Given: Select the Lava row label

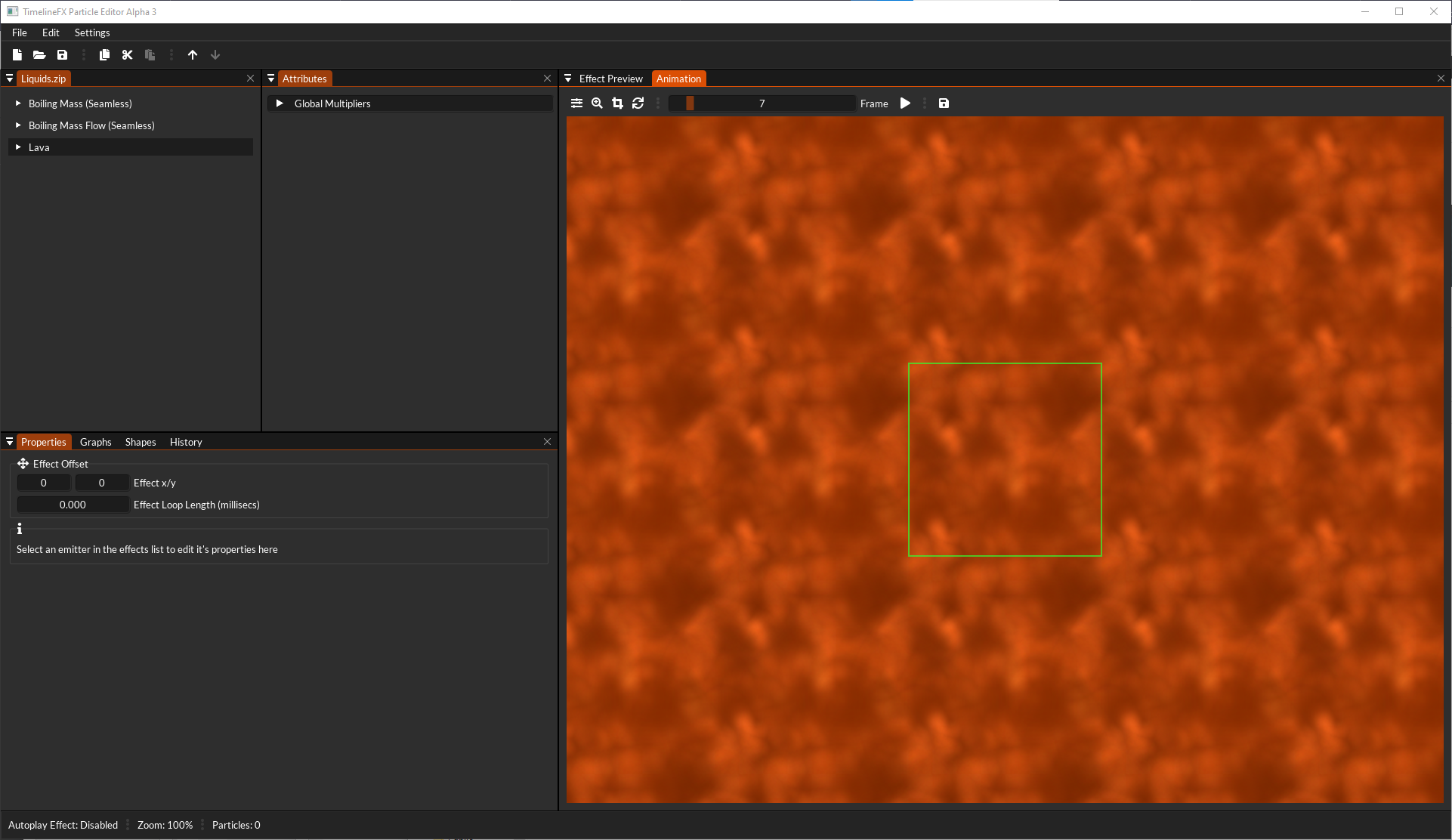Looking at the screenshot, I should tap(39, 147).
